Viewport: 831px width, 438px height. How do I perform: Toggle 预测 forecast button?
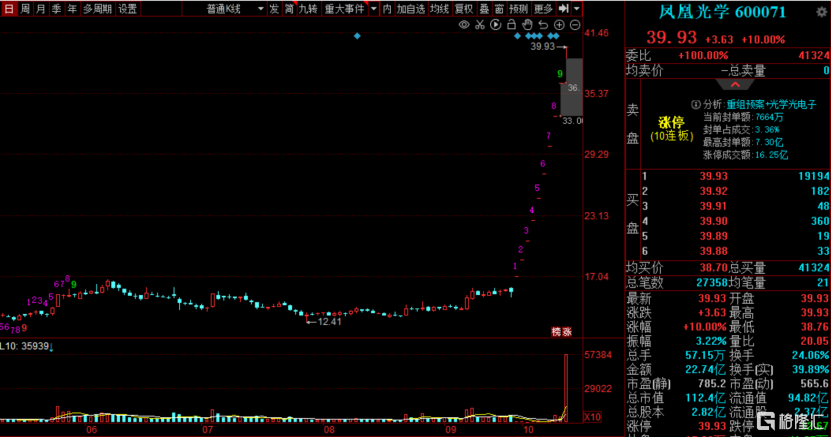[x=518, y=9]
